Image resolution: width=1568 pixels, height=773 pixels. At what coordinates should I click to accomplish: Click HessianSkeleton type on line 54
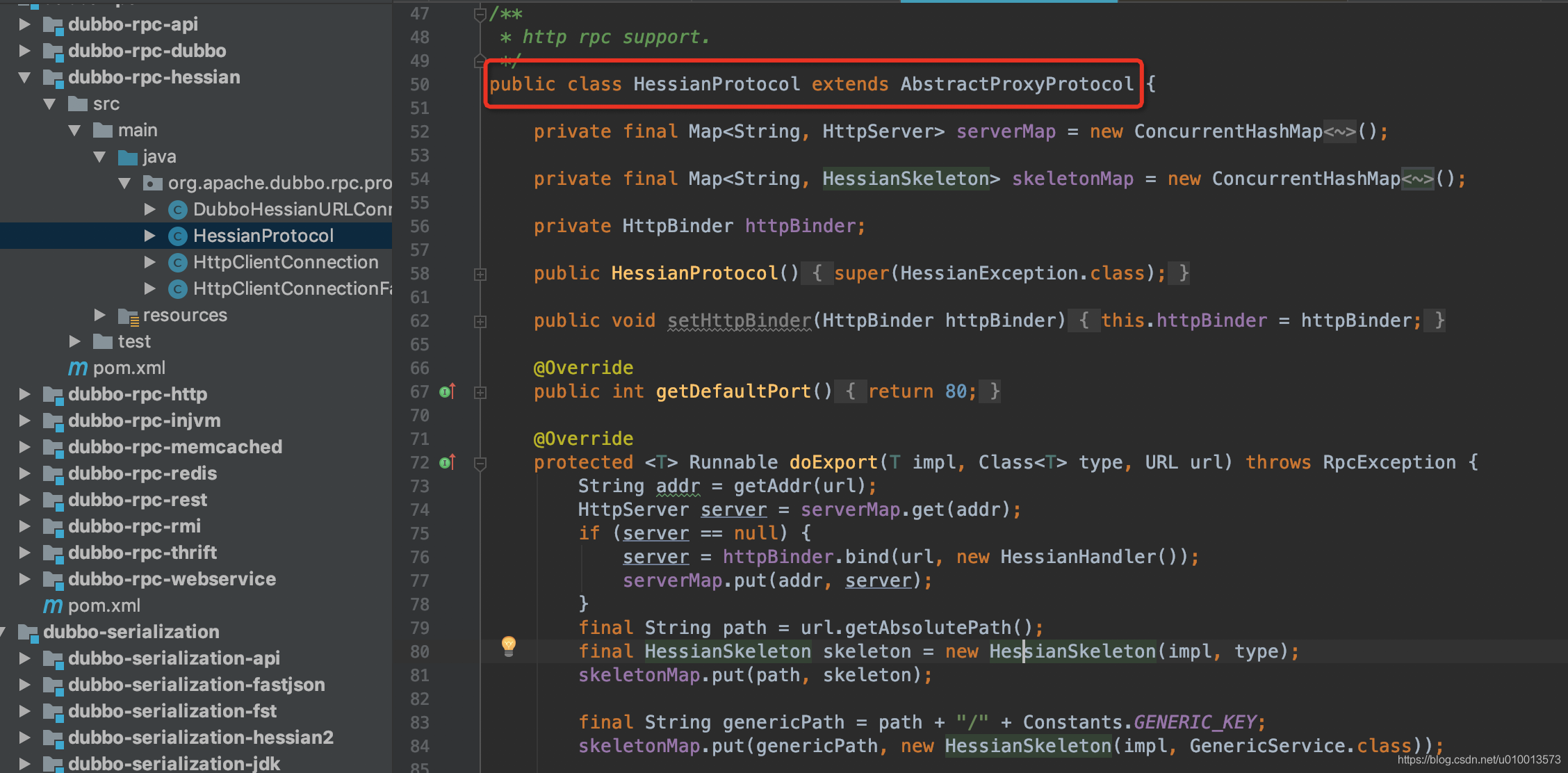905,179
